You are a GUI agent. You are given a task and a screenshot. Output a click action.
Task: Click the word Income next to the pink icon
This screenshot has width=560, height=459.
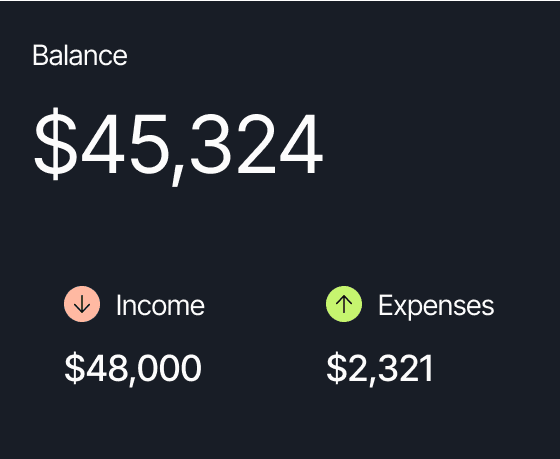pyautogui.click(x=160, y=306)
